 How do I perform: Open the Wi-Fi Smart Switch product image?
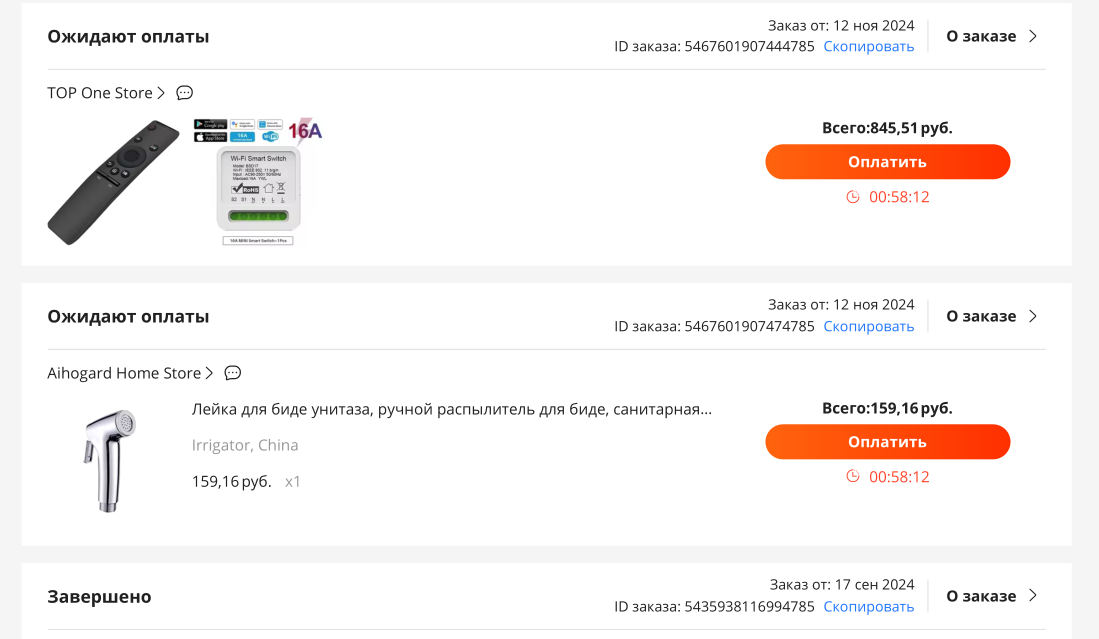pyautogui.click(x=258, y=182)
